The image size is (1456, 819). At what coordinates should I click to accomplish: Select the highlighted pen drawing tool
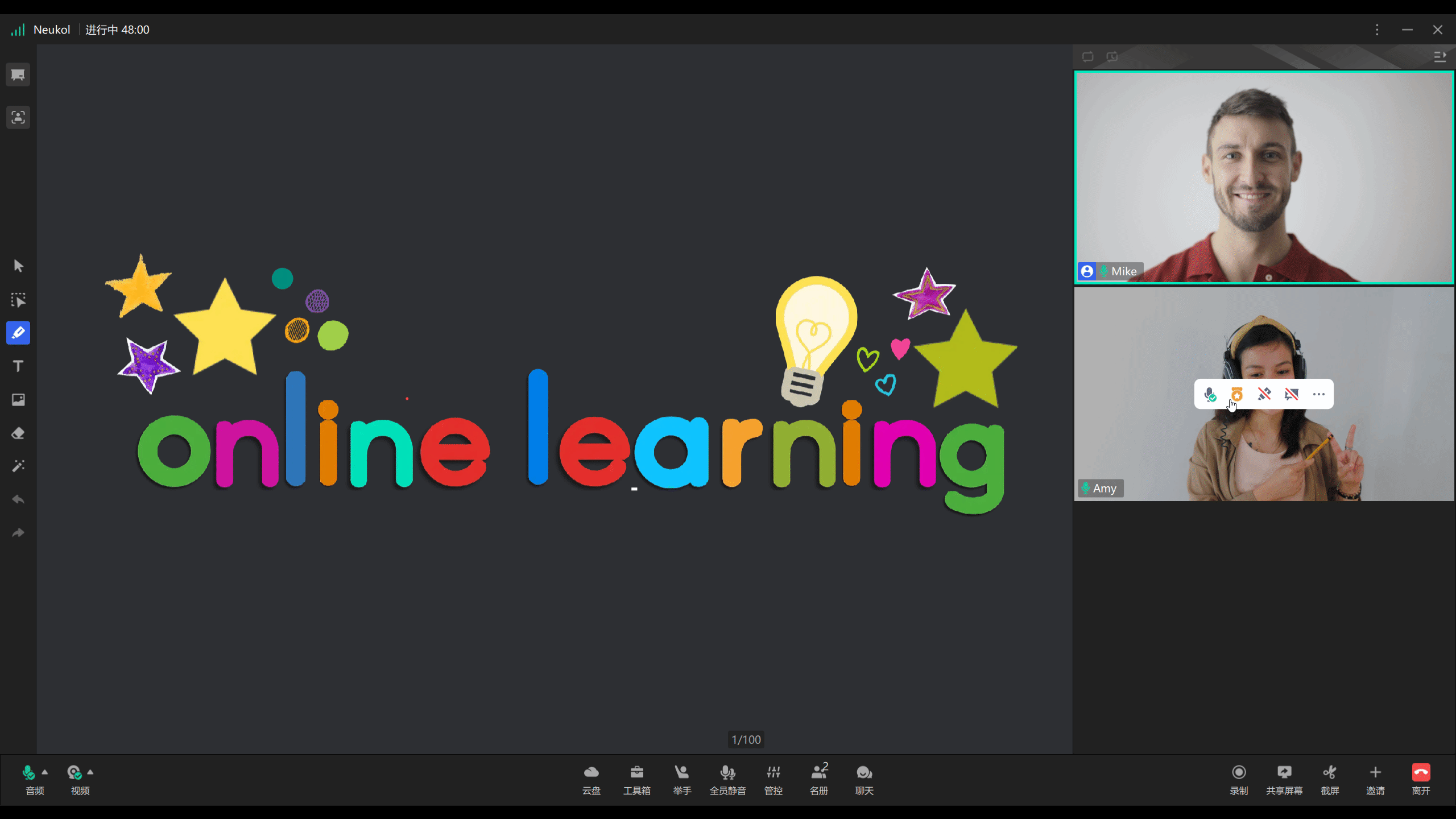[18, 333]
